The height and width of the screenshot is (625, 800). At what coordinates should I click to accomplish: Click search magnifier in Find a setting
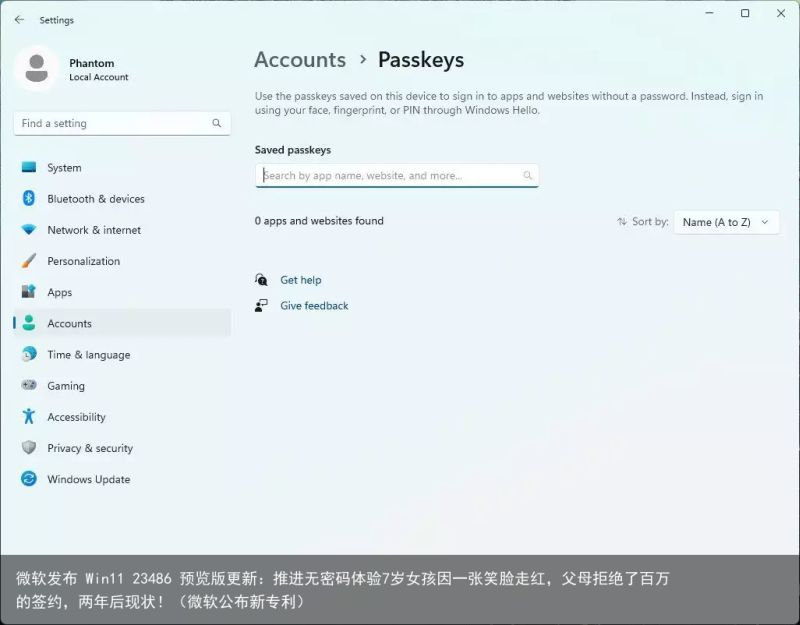(x=216, y=123)
